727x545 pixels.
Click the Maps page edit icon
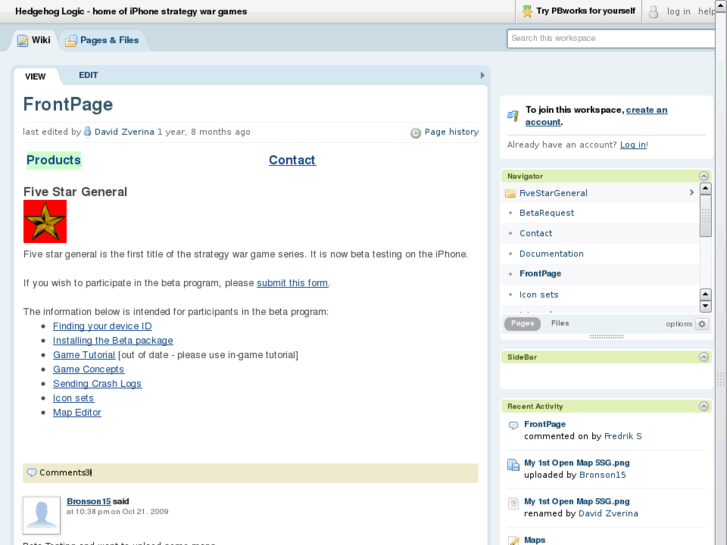(x=513, y=540)
